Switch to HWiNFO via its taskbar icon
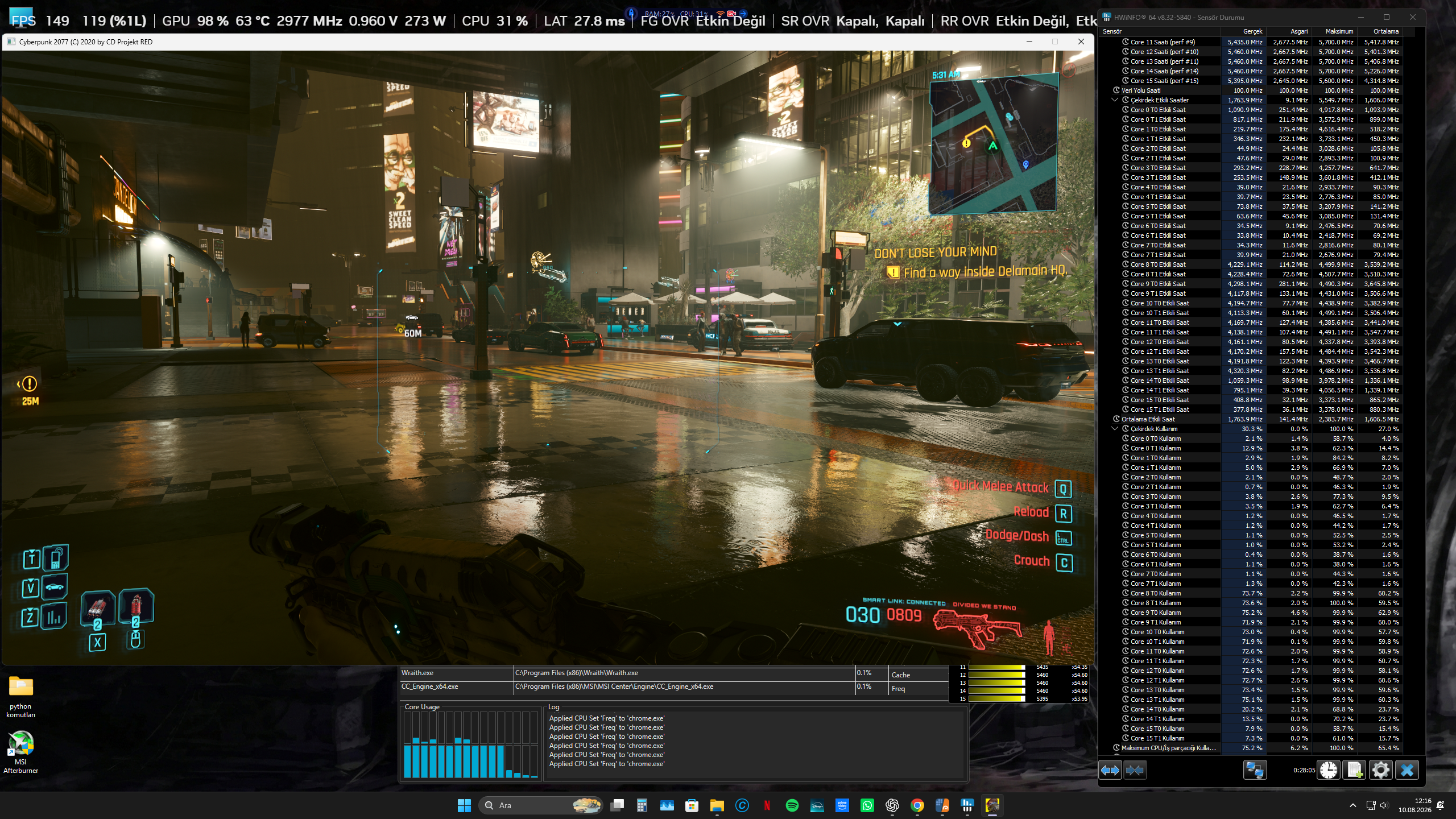Image resolution: width=1456 pixels, height=819 pixels. pyautogui.click(x=967, y=805)
